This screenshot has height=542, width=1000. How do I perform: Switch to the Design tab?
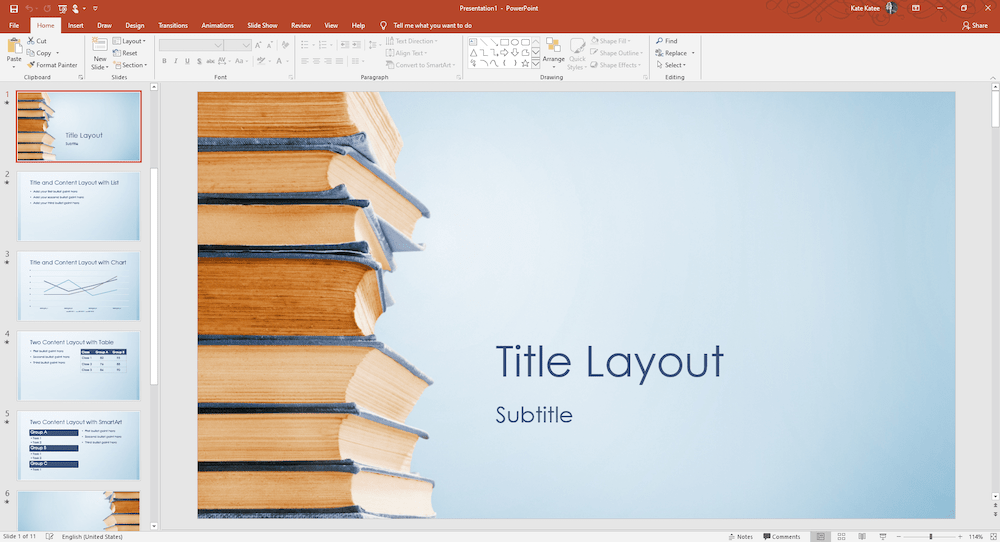pyautogui.click(x=135, y=26)
